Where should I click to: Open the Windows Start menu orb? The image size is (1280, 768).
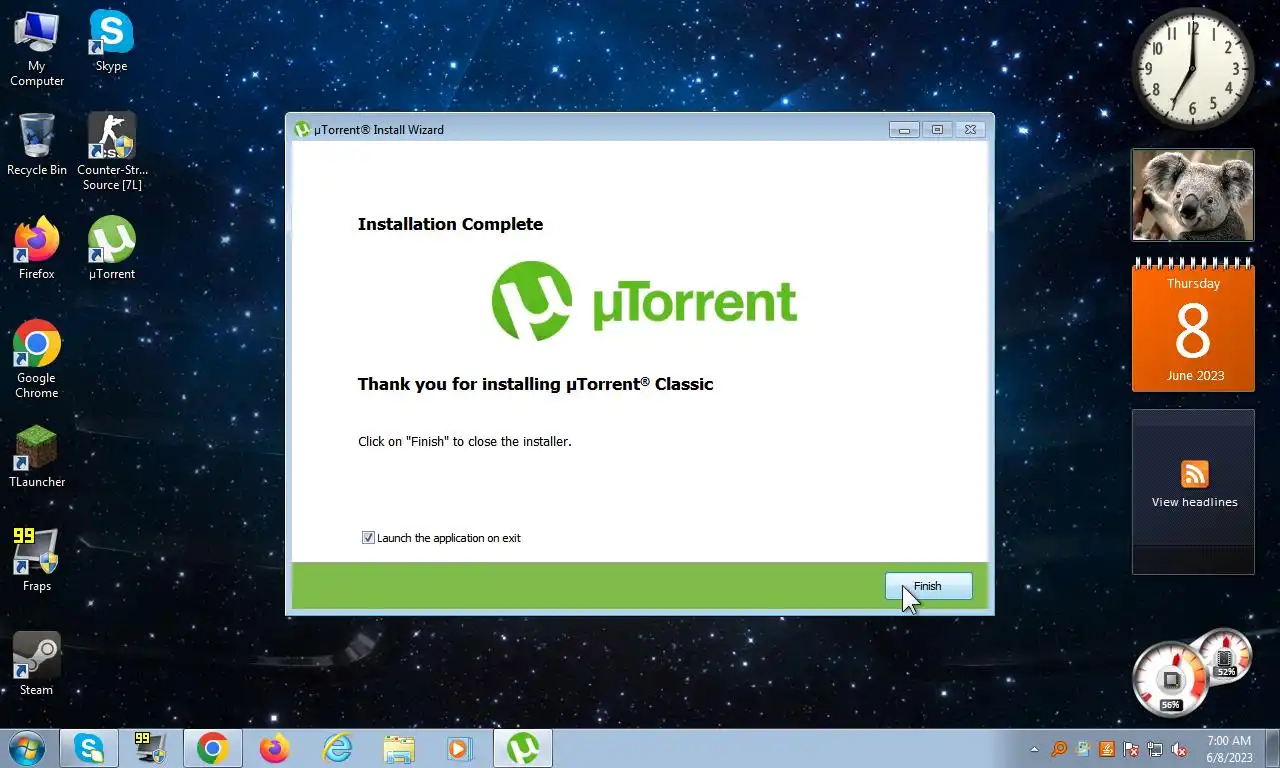(x=25, y=748)
